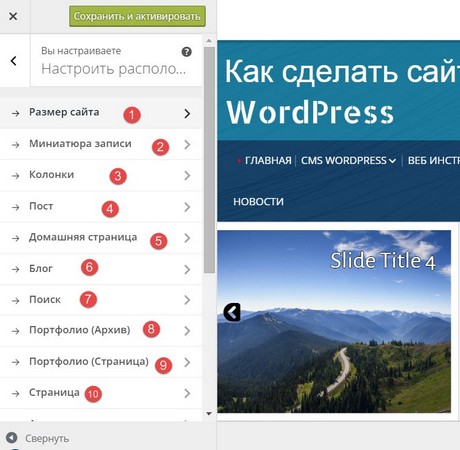Expand Портфолио (Архив) via its right chevron
Screen dimensions: 460x450
(187, 331)
